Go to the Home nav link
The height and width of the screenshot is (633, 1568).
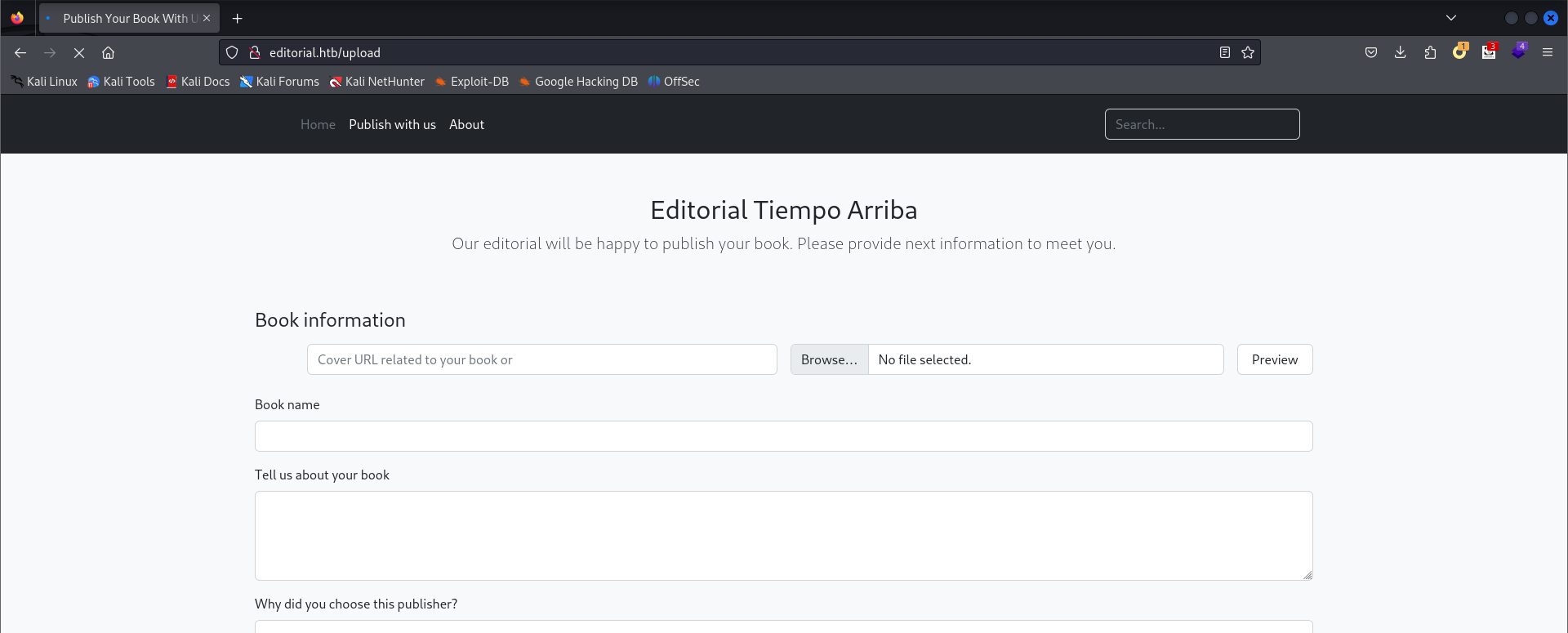coord(318,124)
